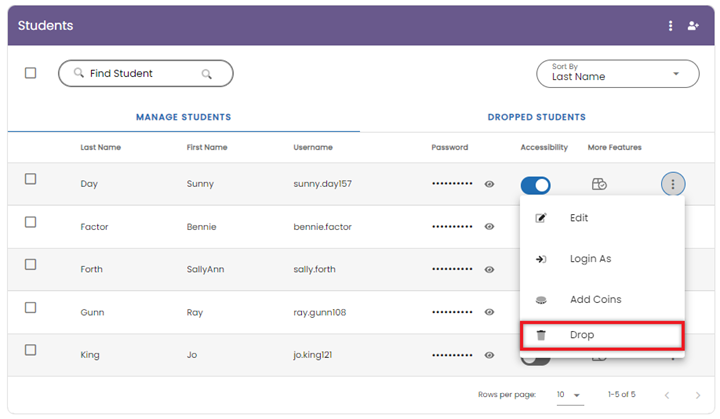The image size is (720, 419).
Task: Click the First Name column header
Action: [x=207, y=147]
